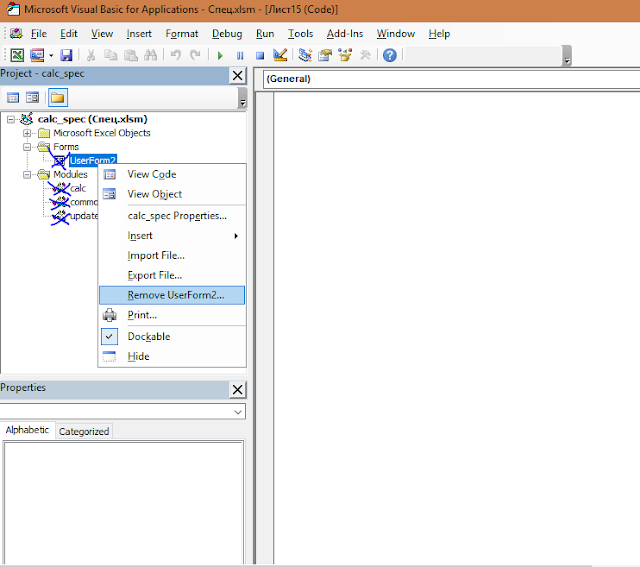Click the Break pause icon
Viewport: 640px width, 567px height.
click(240, 55)
